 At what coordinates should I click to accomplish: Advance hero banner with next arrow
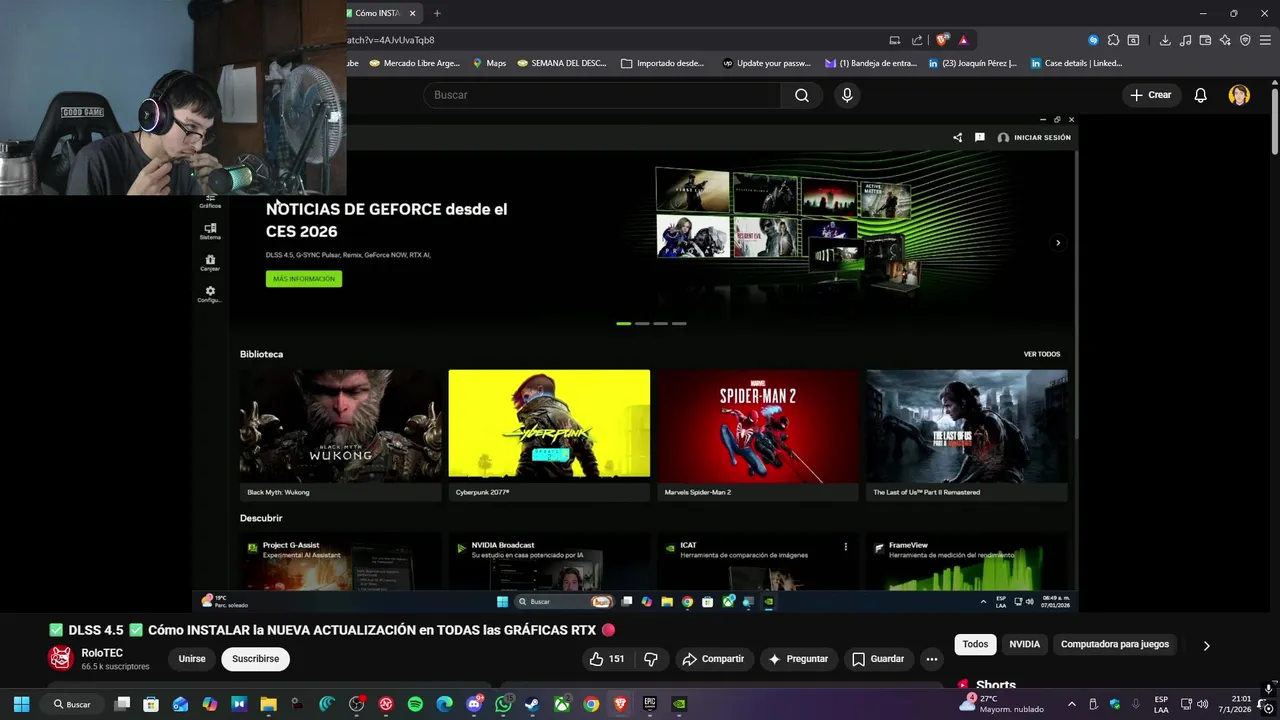1058,243
